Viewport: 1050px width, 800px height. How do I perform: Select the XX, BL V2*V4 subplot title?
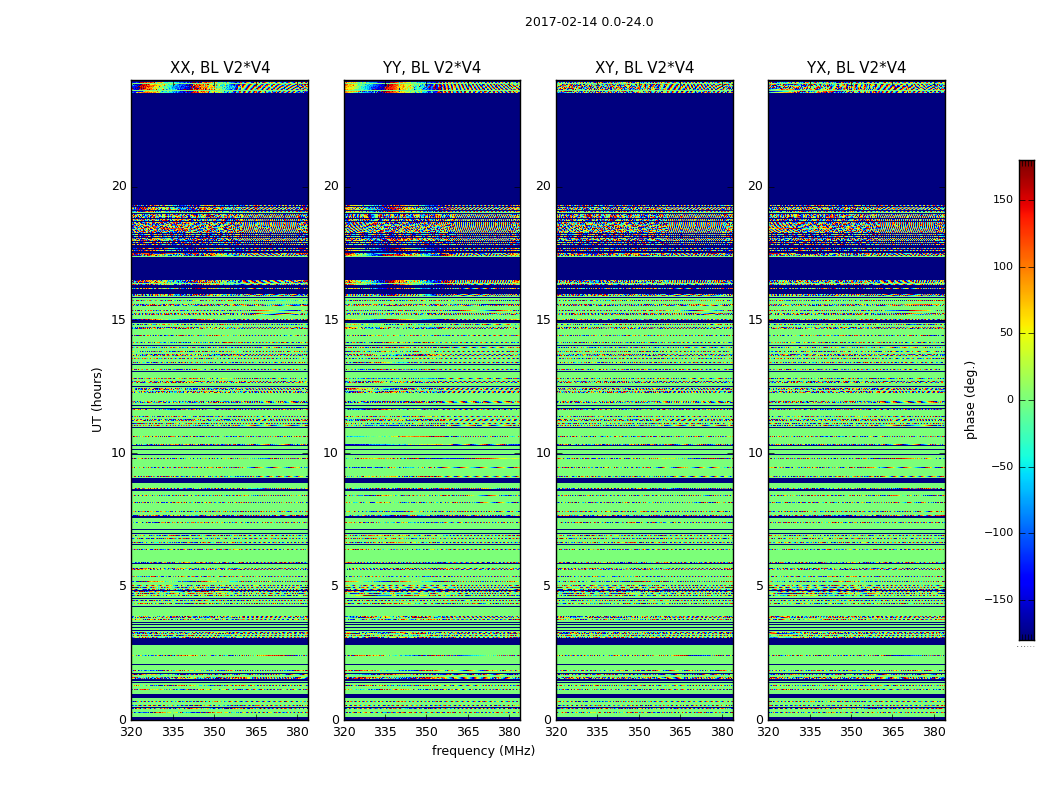220,68
